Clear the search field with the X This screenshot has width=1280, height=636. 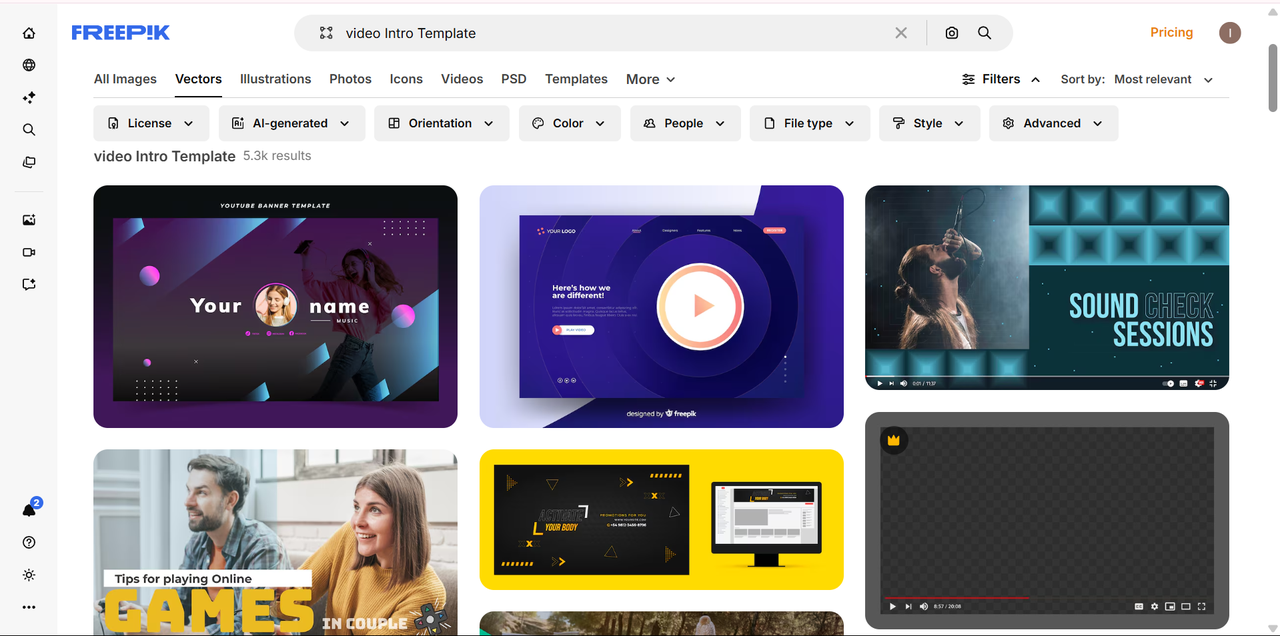(900, 32)
